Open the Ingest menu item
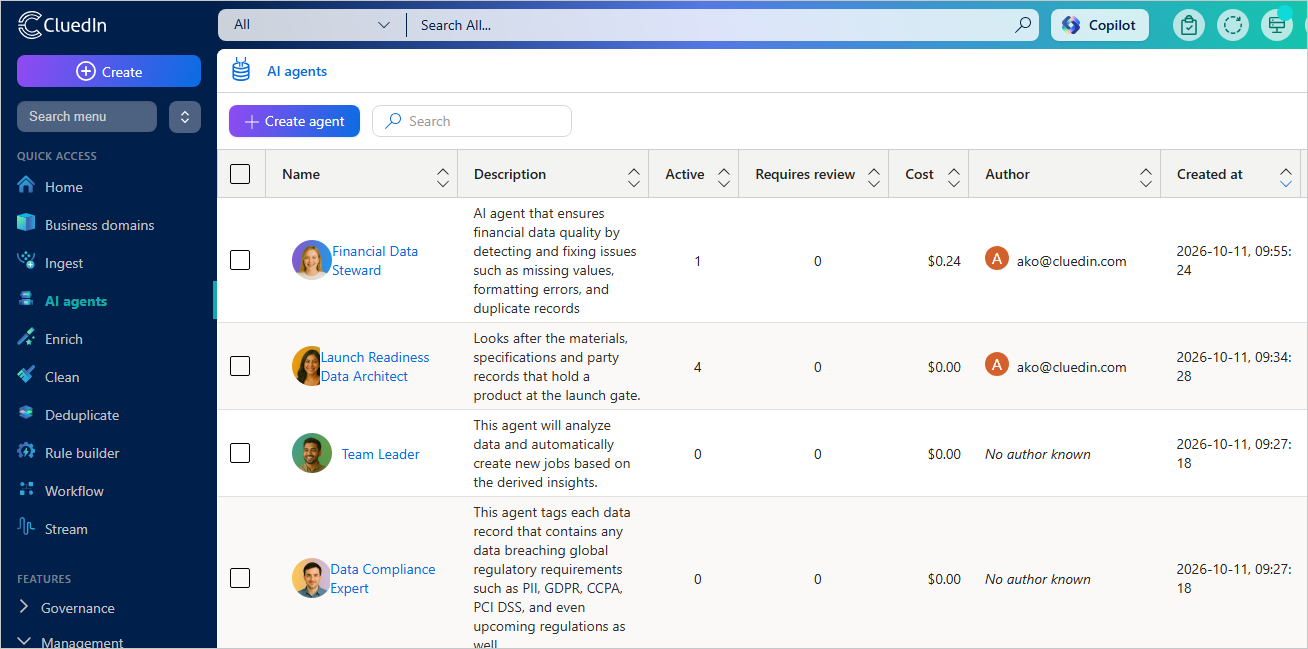 coord(64,262)
